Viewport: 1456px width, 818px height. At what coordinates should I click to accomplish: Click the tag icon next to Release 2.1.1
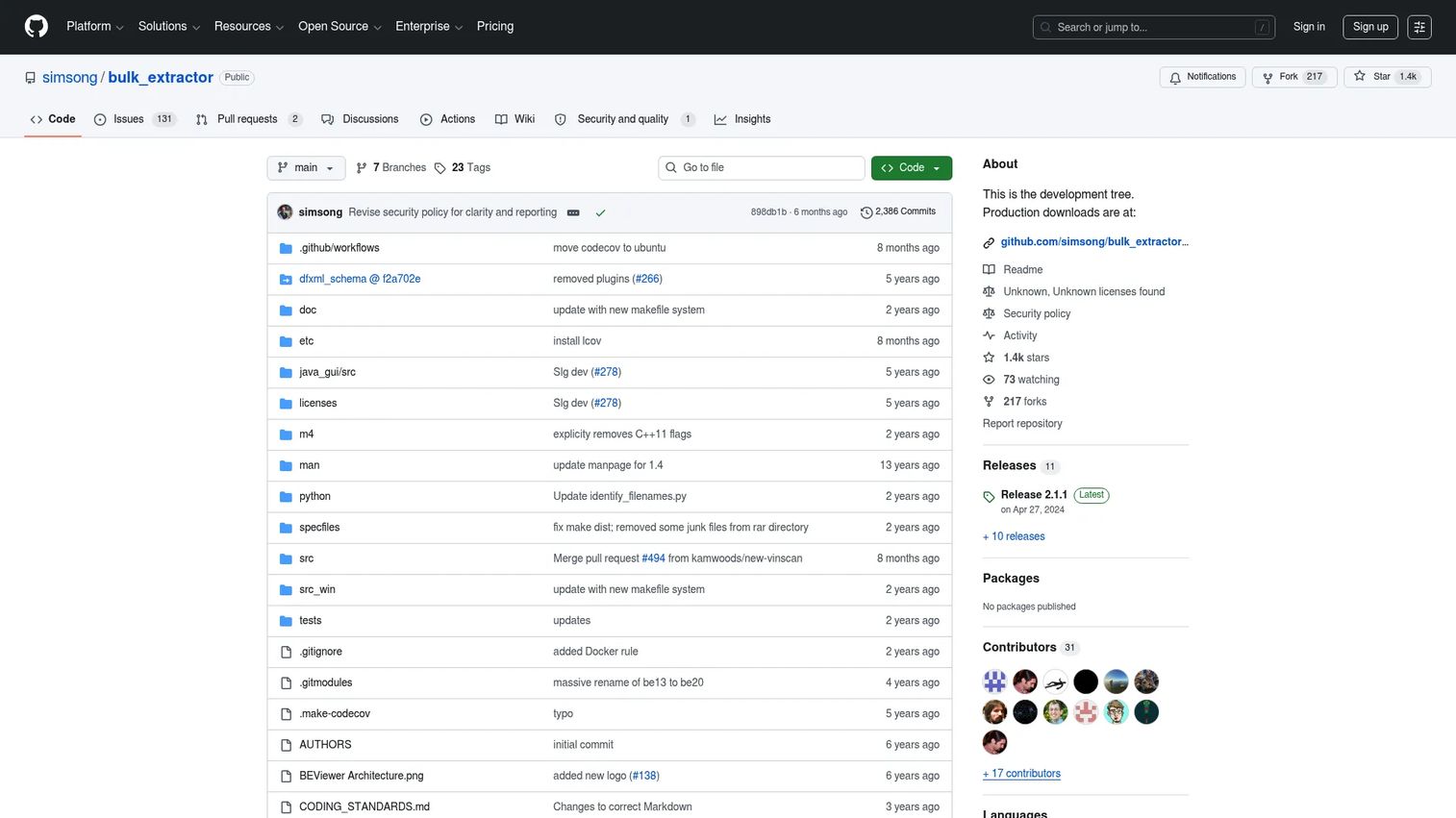coord(989,497)
